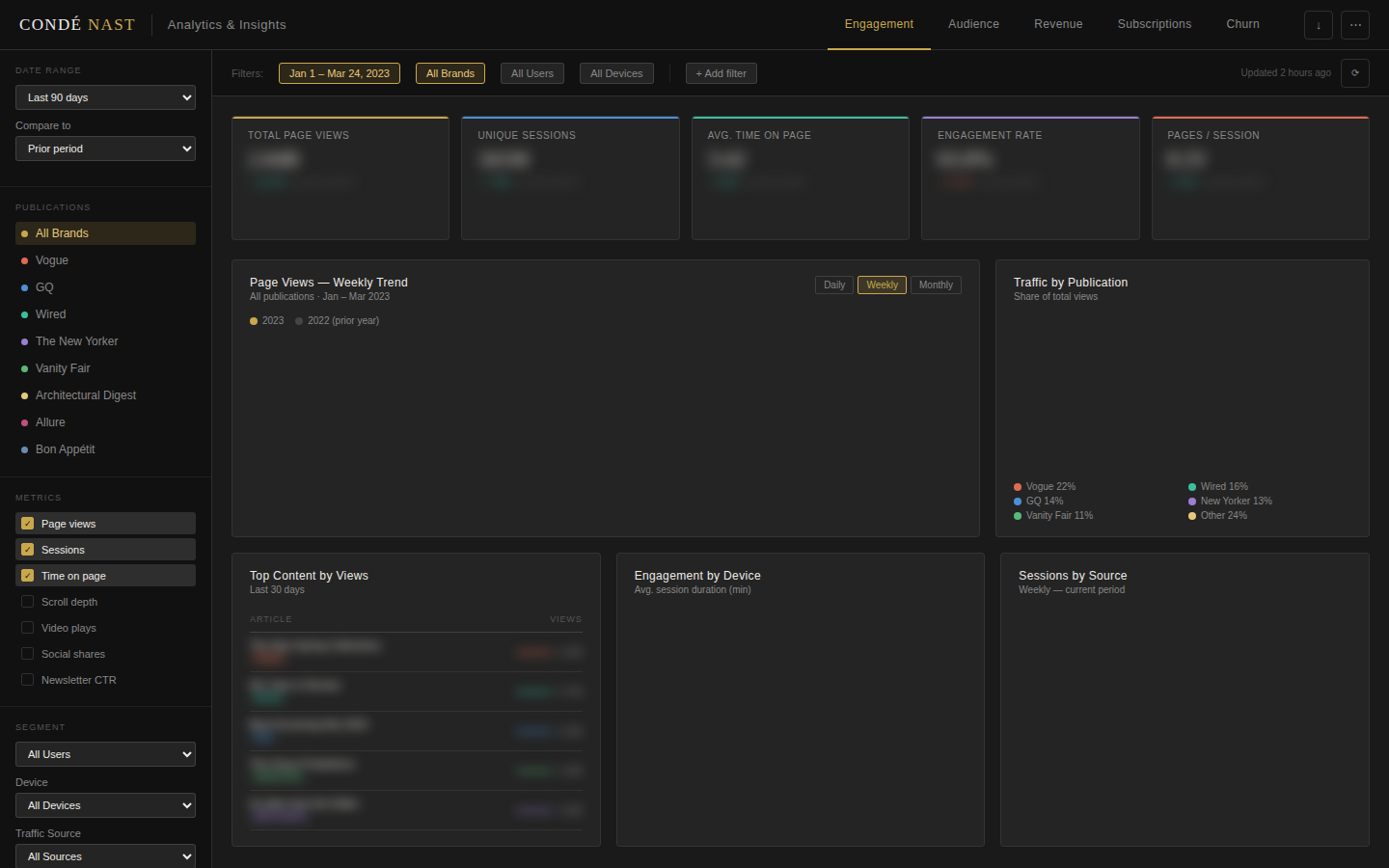The width and height of the screenshot is (1389, 868).
Task: Click the + Add filter button
Action: coord(721,73)
